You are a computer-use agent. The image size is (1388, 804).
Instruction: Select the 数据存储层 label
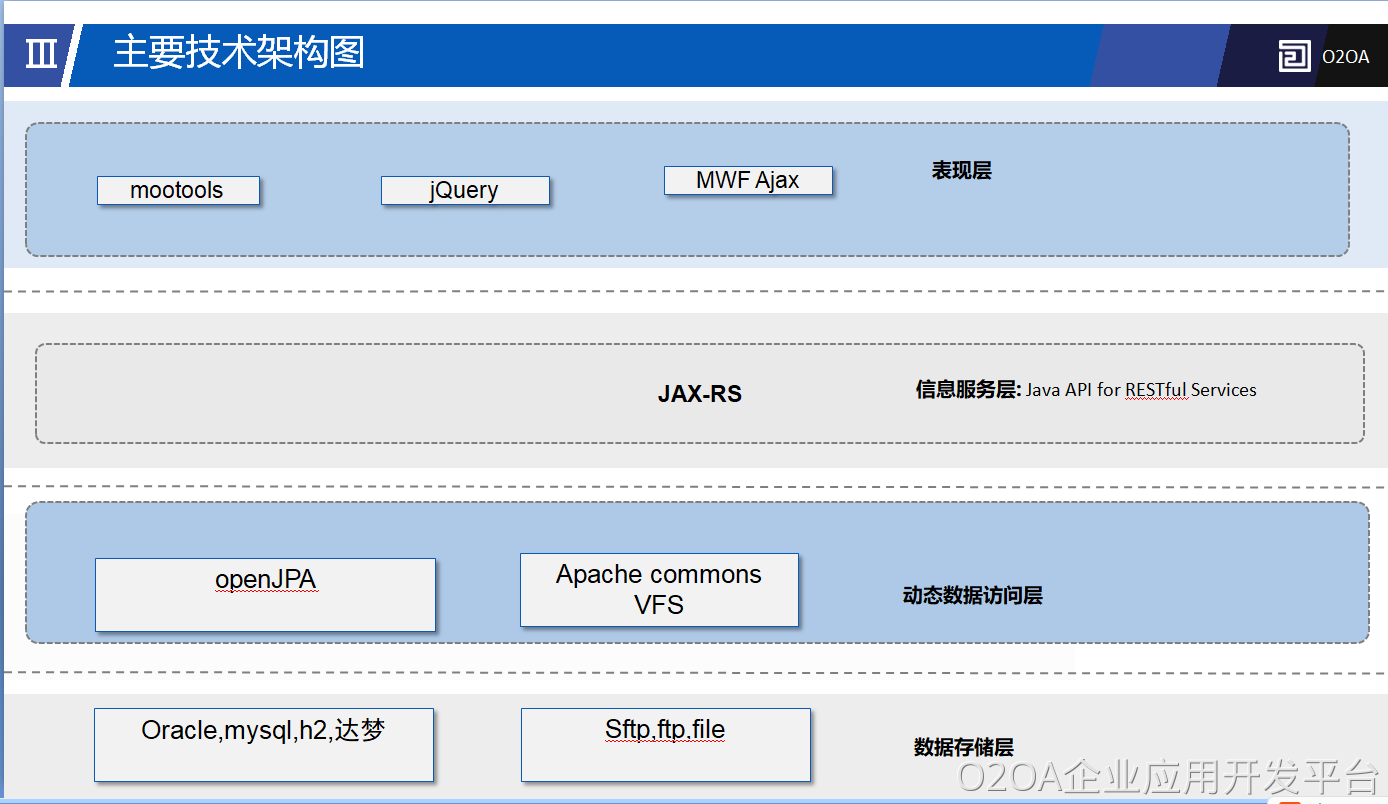coord(963,747)
